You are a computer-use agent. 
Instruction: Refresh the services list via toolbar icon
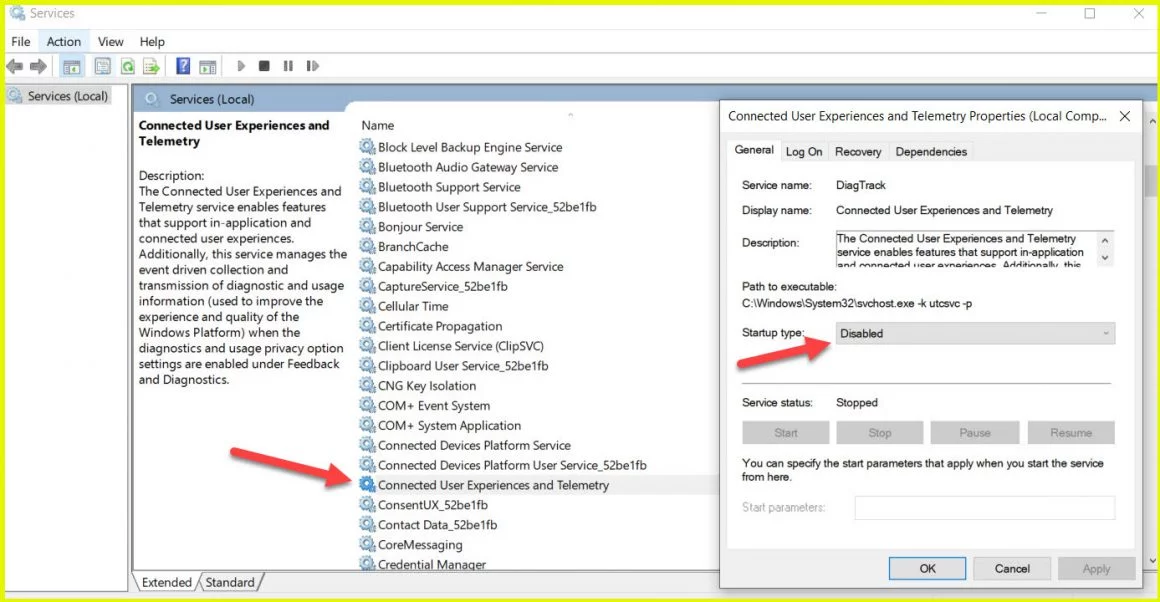pyautogui.click(x=128, y=67)
